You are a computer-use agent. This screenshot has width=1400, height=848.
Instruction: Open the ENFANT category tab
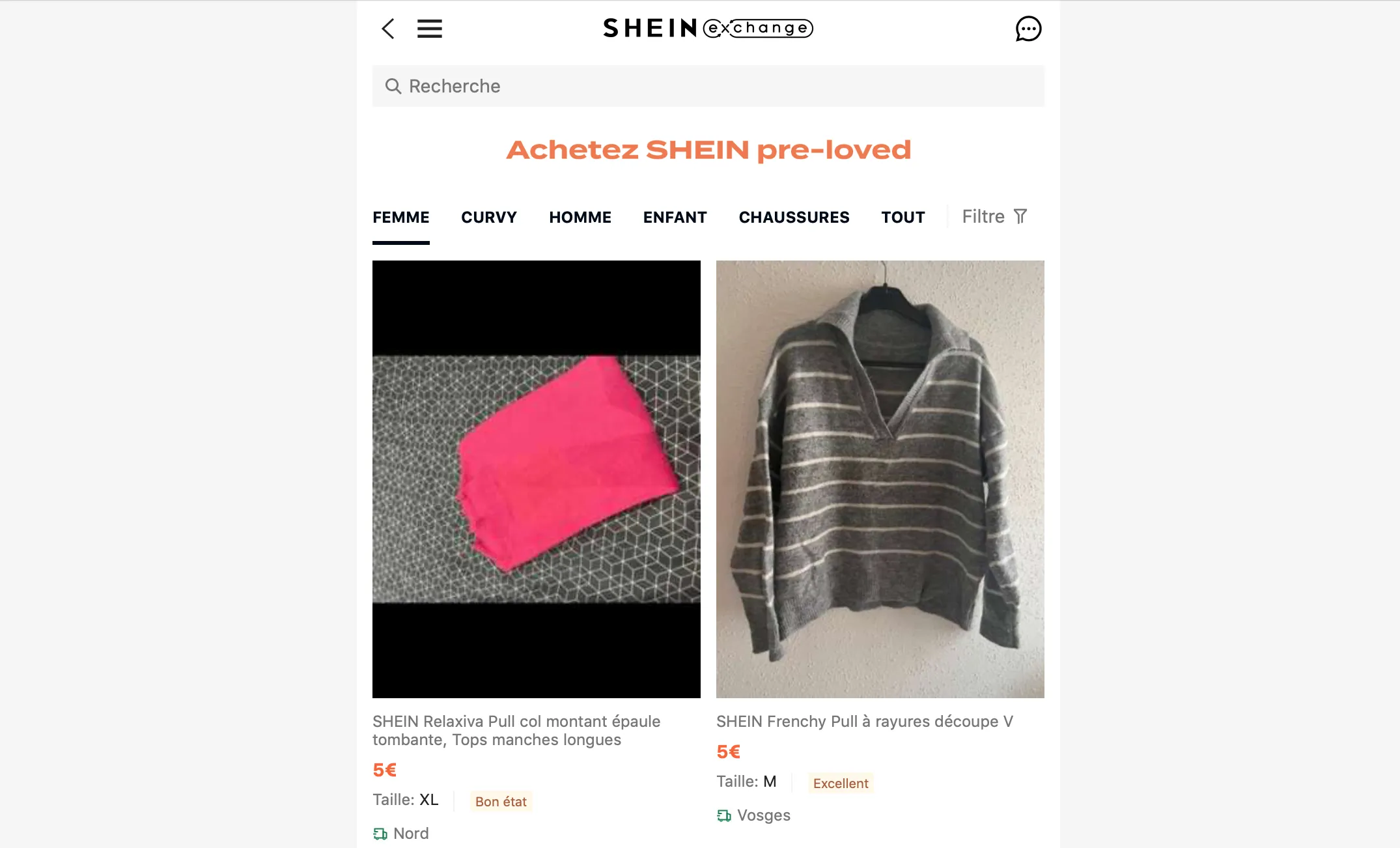click(675, 218)
